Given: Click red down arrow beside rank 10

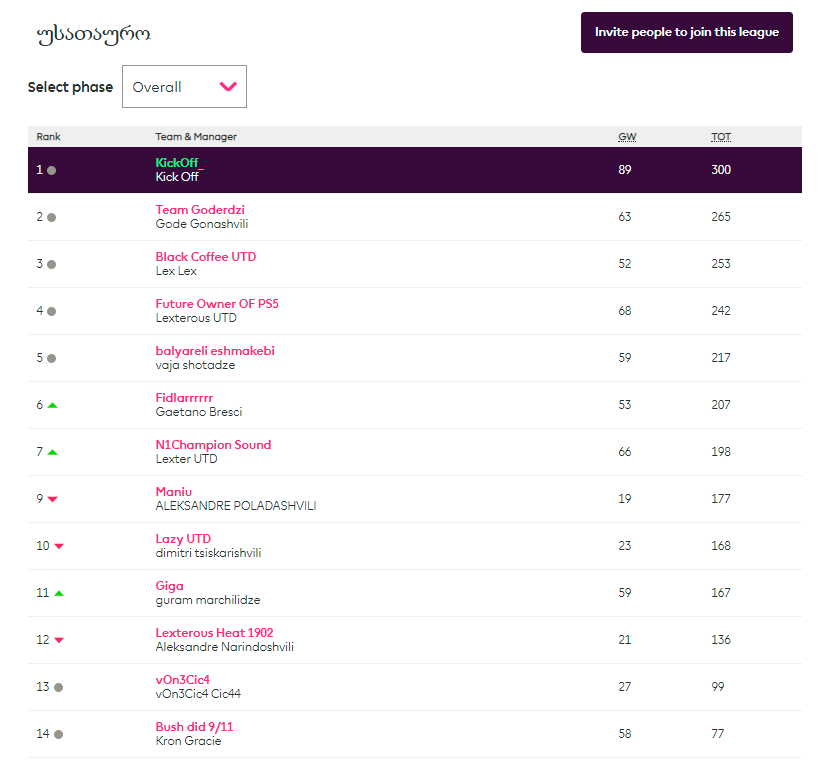Looking at the screenshot, I should pos(58,546).
